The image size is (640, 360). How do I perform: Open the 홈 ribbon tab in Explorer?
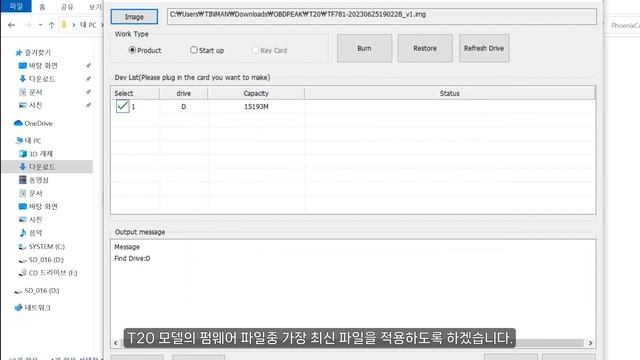(x=42, y=7)
